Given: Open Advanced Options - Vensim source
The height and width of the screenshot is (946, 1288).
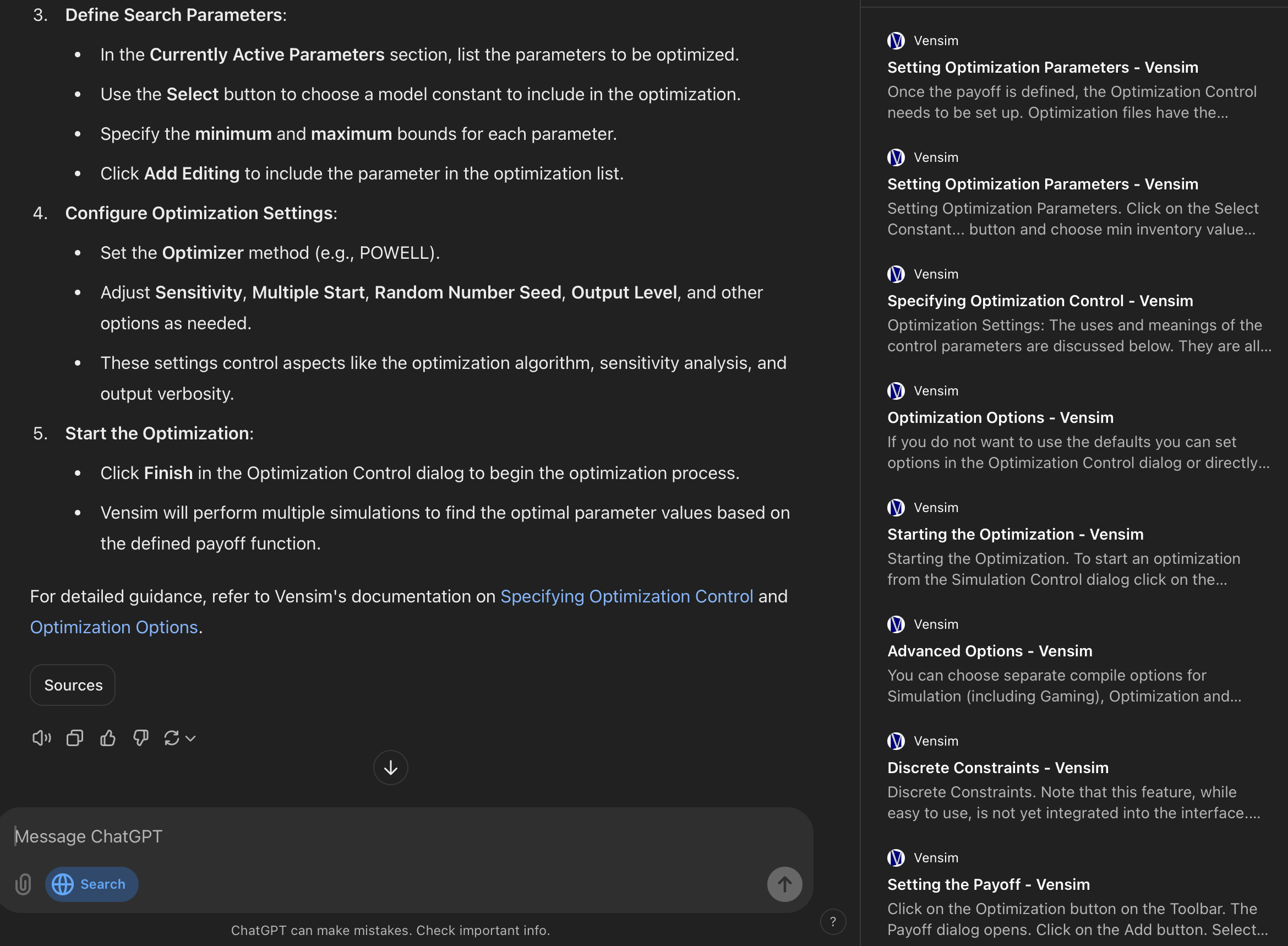Looking at the screenshot, I should (990, 651).
